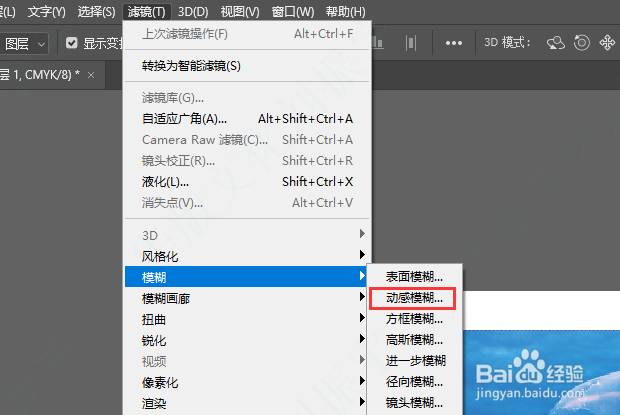Open the 视图(V) menu
The image size is (620, 415).
pyautogui.click(x=240, y=12)
